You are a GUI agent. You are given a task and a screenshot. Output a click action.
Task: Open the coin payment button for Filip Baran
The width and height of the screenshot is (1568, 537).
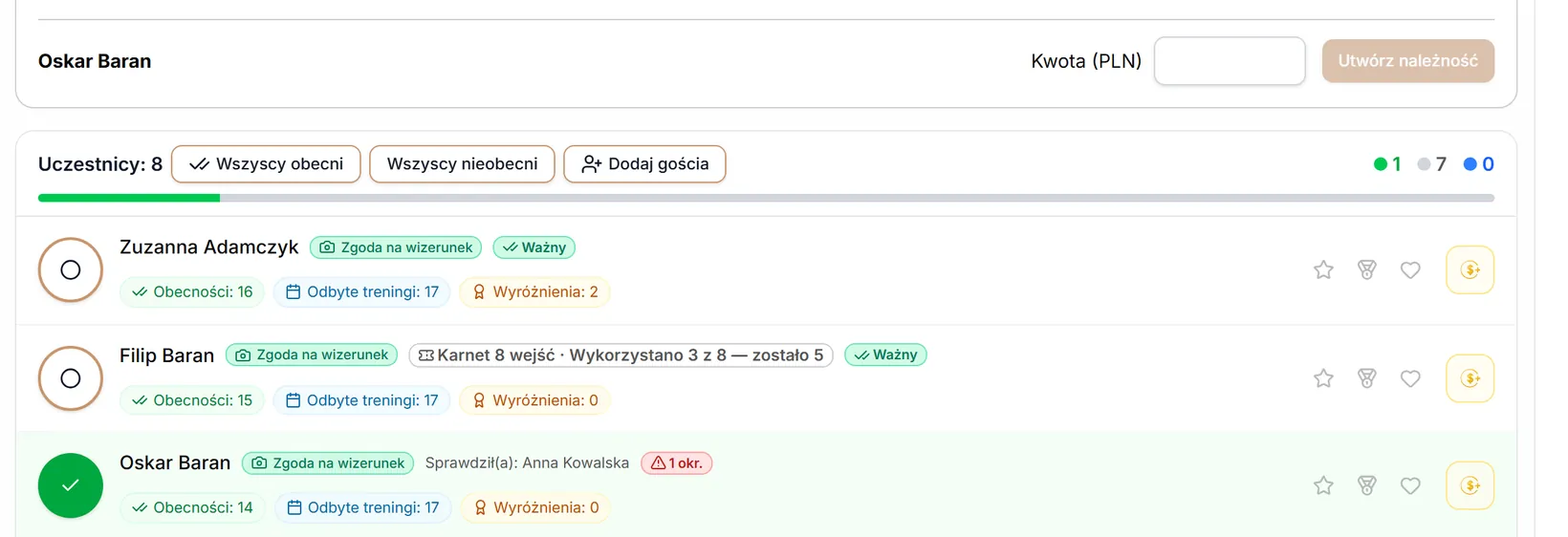coord(1470,378)
